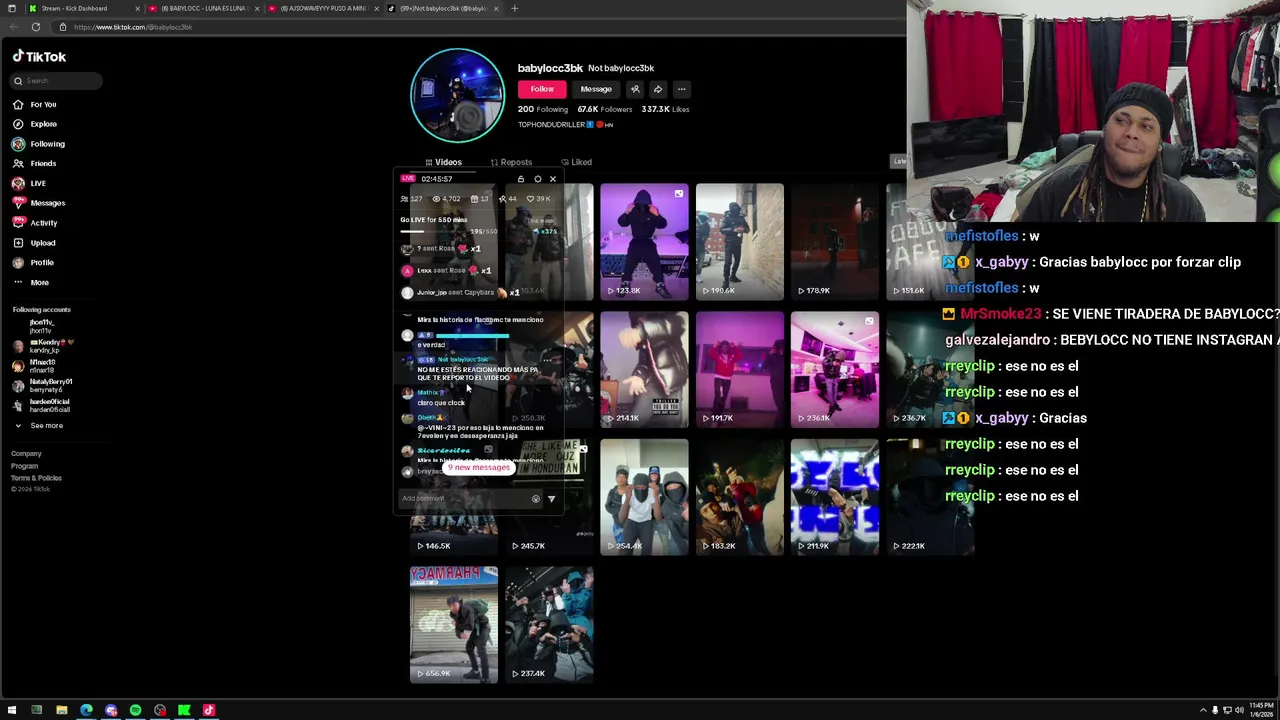The height and width of the screenshot is (720, 1280).
Task: Switch to AJSOWAVEYYY PUSO A MINI tab
Action: tap(322, 8)
